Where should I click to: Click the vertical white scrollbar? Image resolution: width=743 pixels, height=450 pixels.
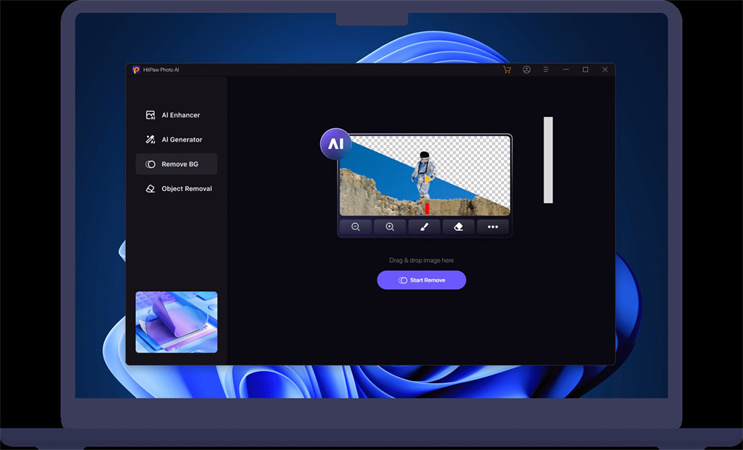[548, 160]
